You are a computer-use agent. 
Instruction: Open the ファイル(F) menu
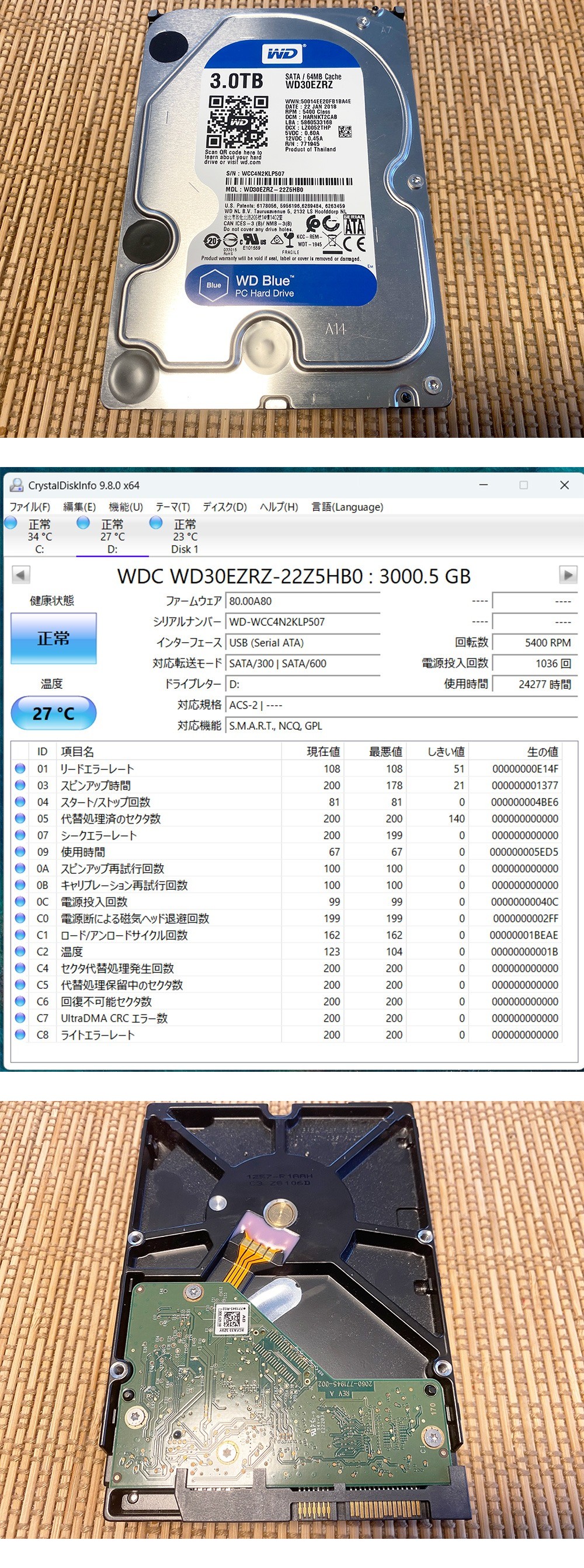[x=30, y=507]
